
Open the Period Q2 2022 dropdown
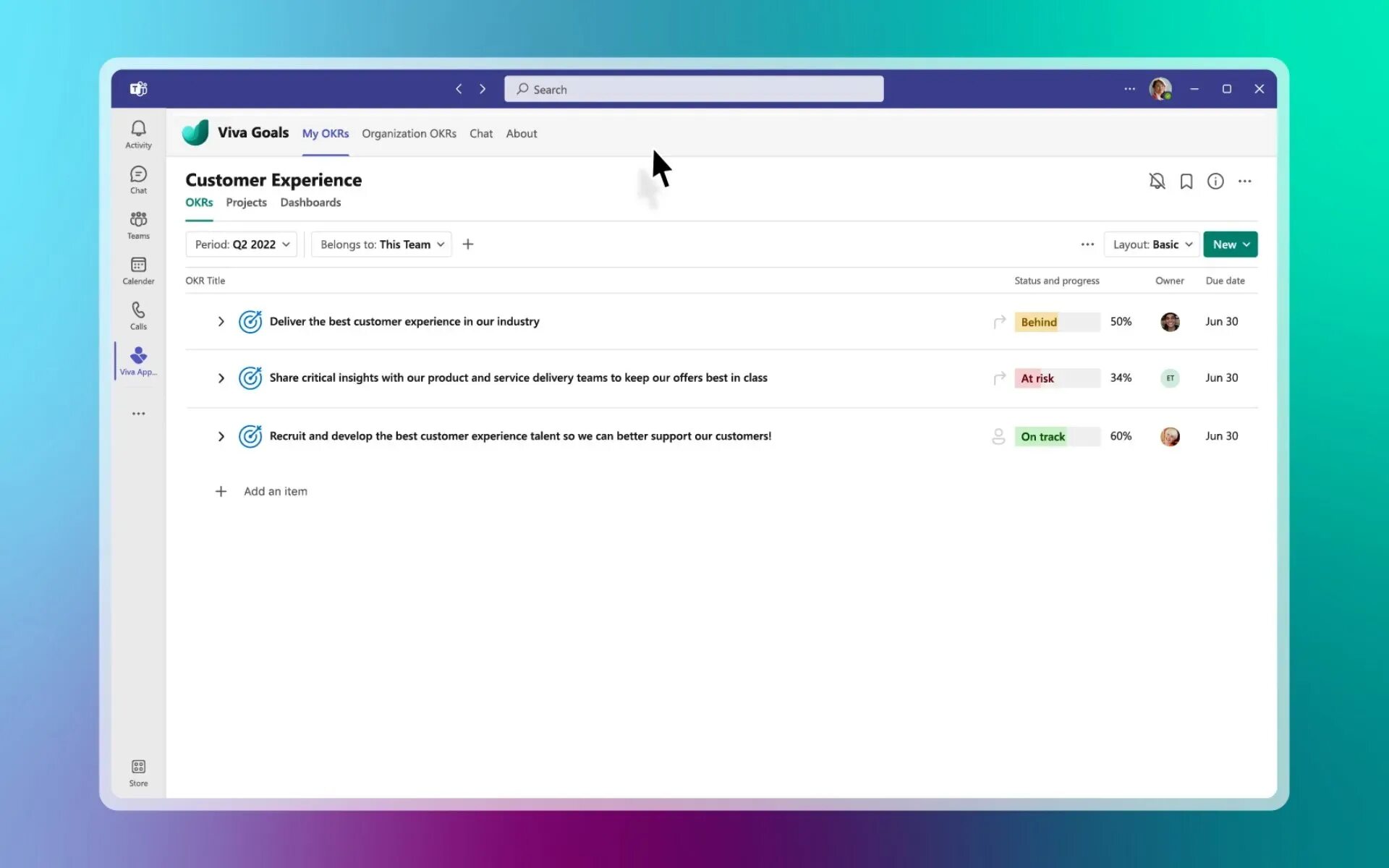click(x=241, y=244)
